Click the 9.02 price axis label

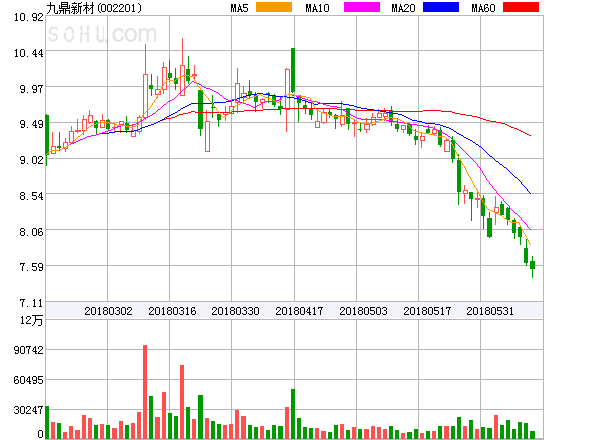pyautogui.click(x=31, y=160)
